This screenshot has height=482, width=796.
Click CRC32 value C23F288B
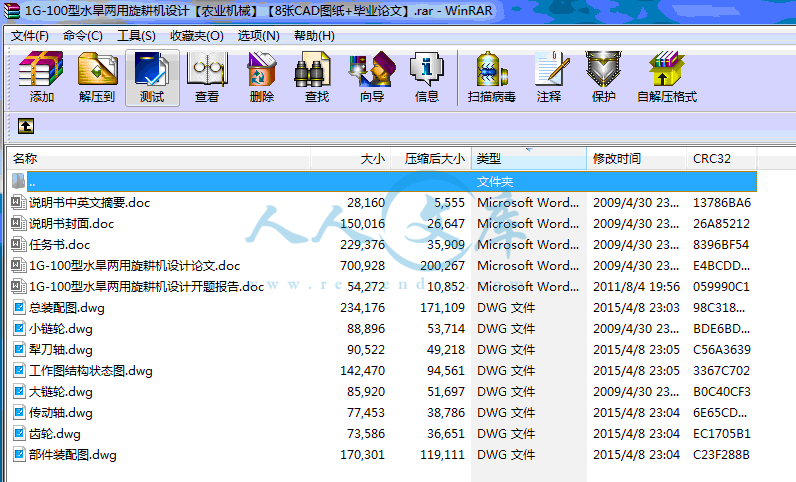pyautogui.click(x=721, y=455)
